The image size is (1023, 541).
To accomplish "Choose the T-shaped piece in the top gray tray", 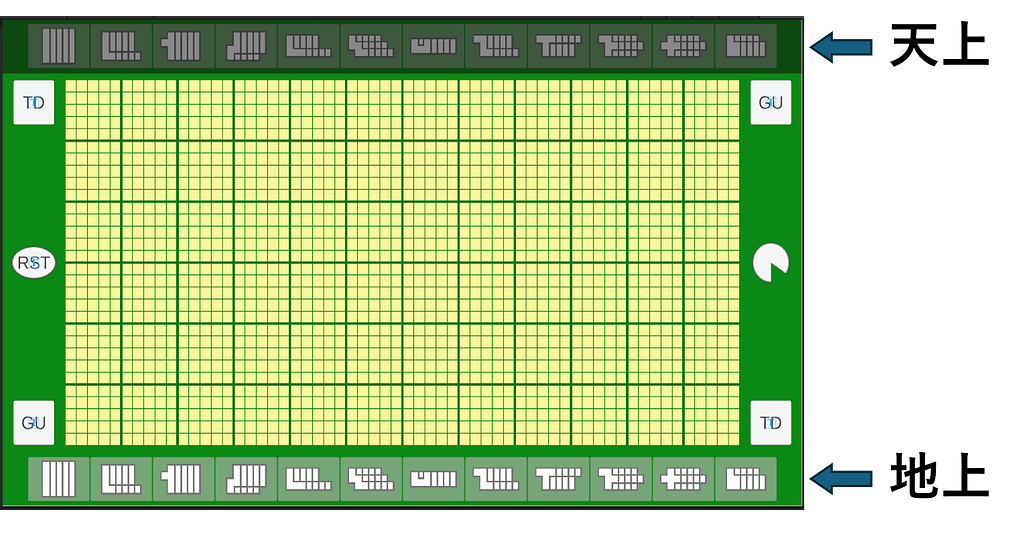I will (559, 46).
